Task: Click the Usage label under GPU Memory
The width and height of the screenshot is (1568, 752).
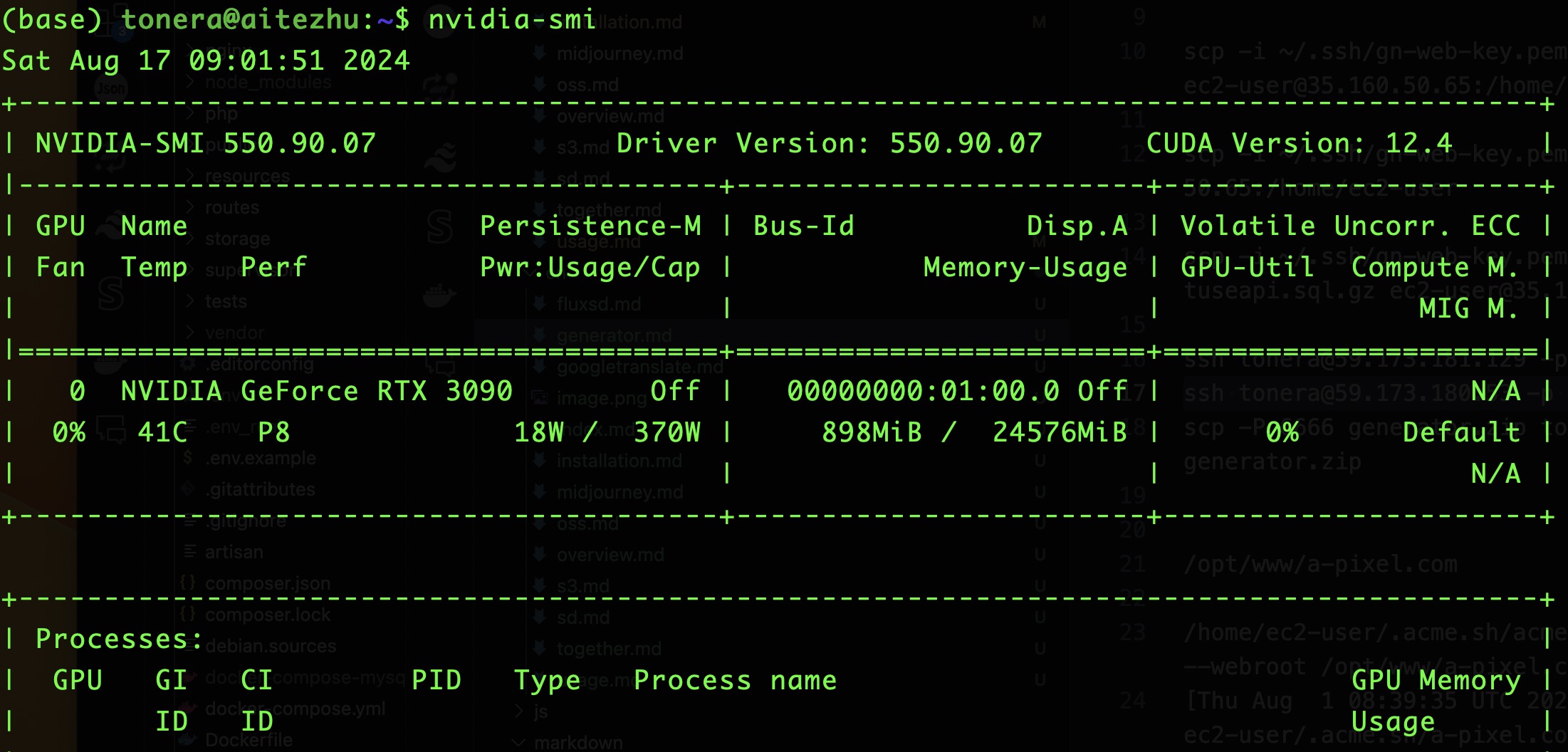Action: (1394, 723)
